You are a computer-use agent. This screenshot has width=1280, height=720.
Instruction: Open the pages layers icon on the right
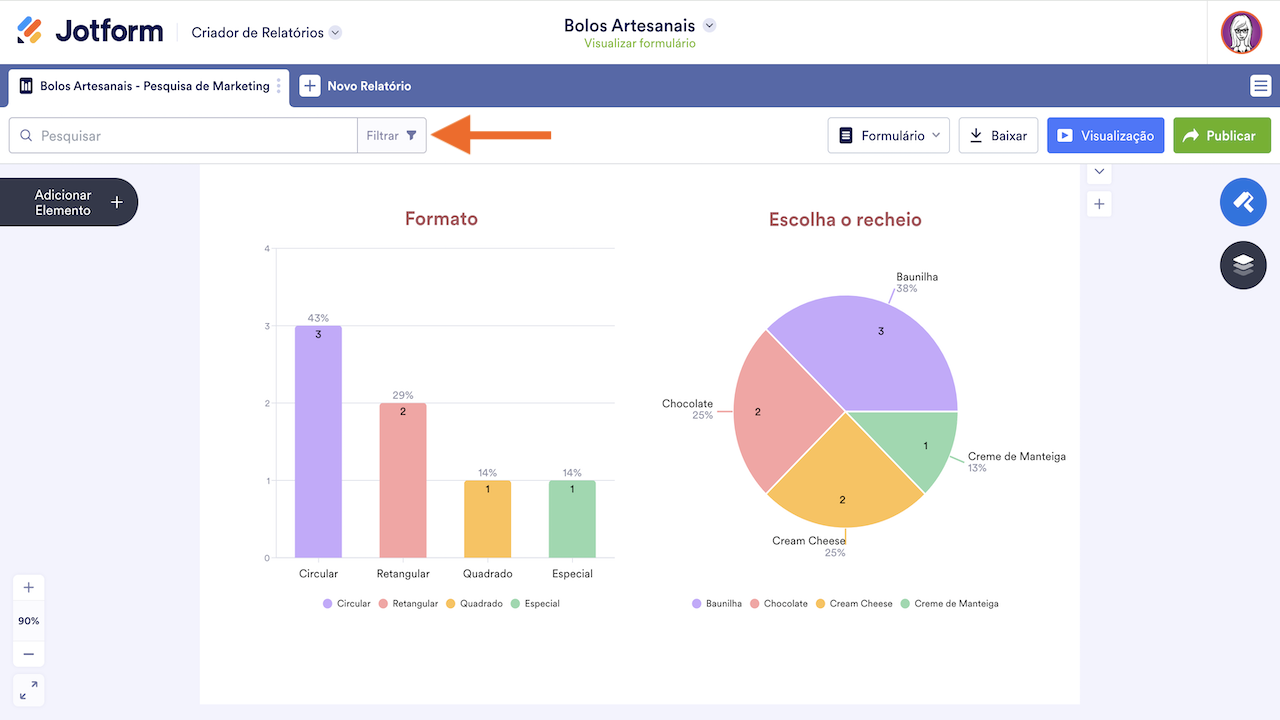point(1243,265)
